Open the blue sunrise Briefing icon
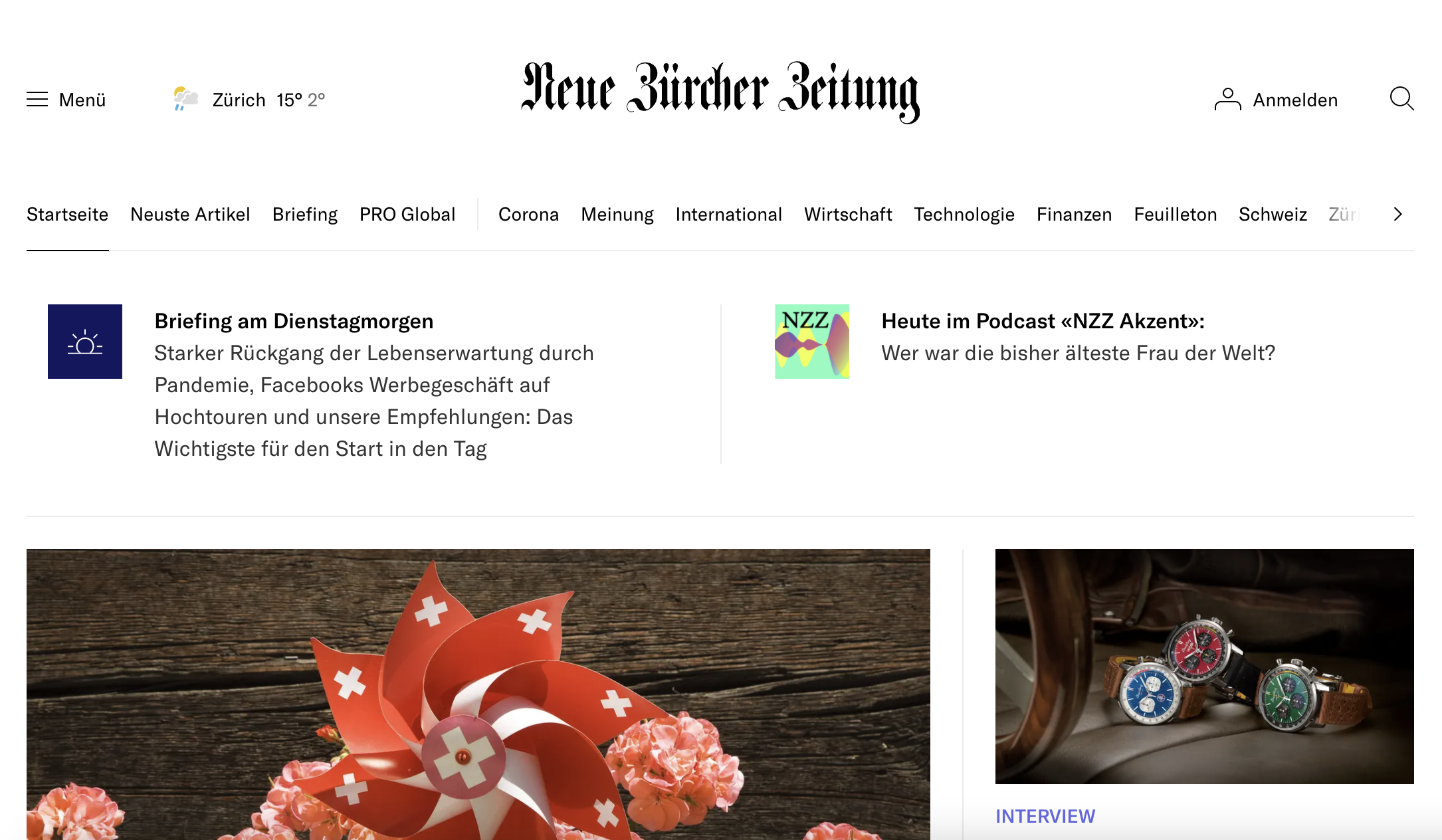1442x840 pixels. (x=85, y=342)
